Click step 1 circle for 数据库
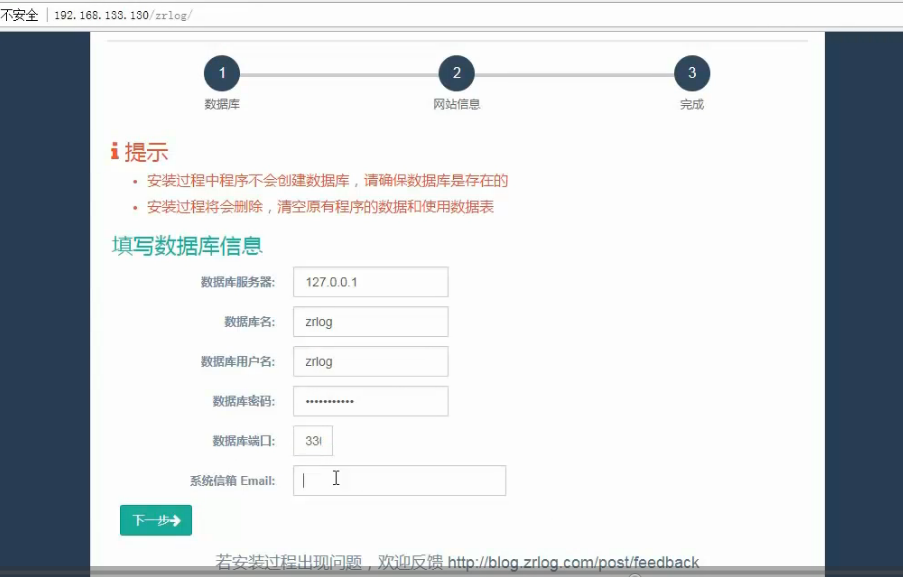This screenshot has width=903, height=577. pyautogui.click(x=222, y=73)
